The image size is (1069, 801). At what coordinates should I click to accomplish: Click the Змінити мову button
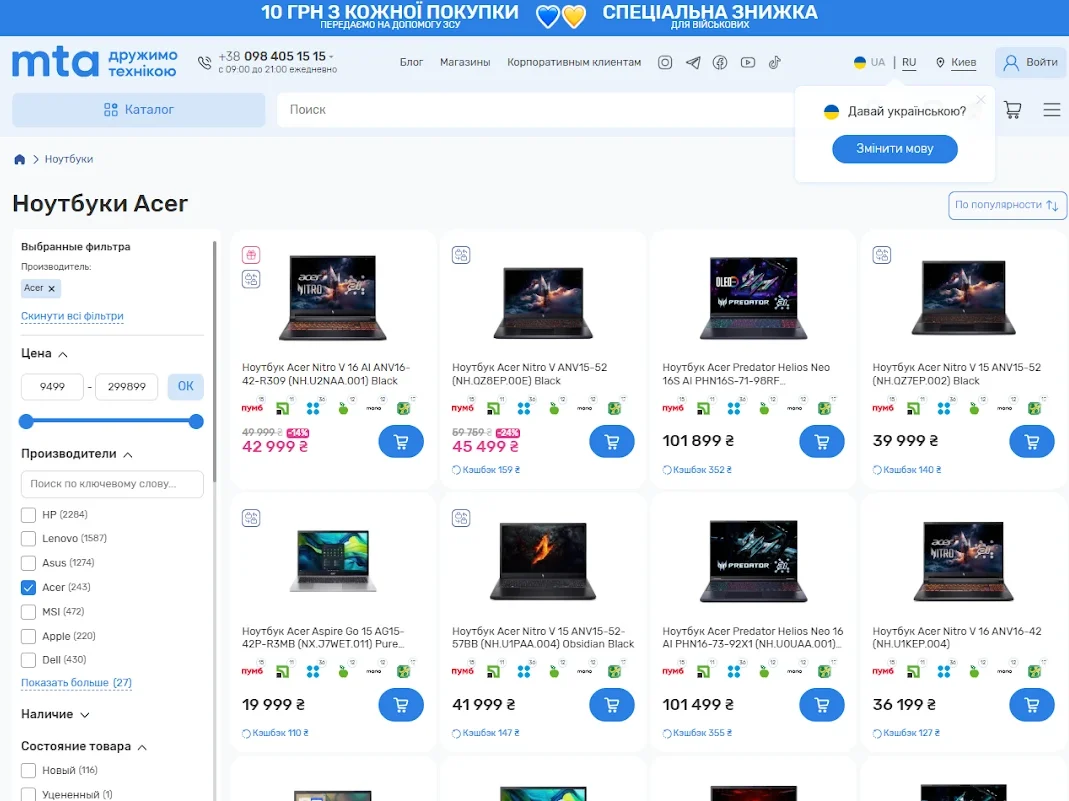(x=894, y=149)
